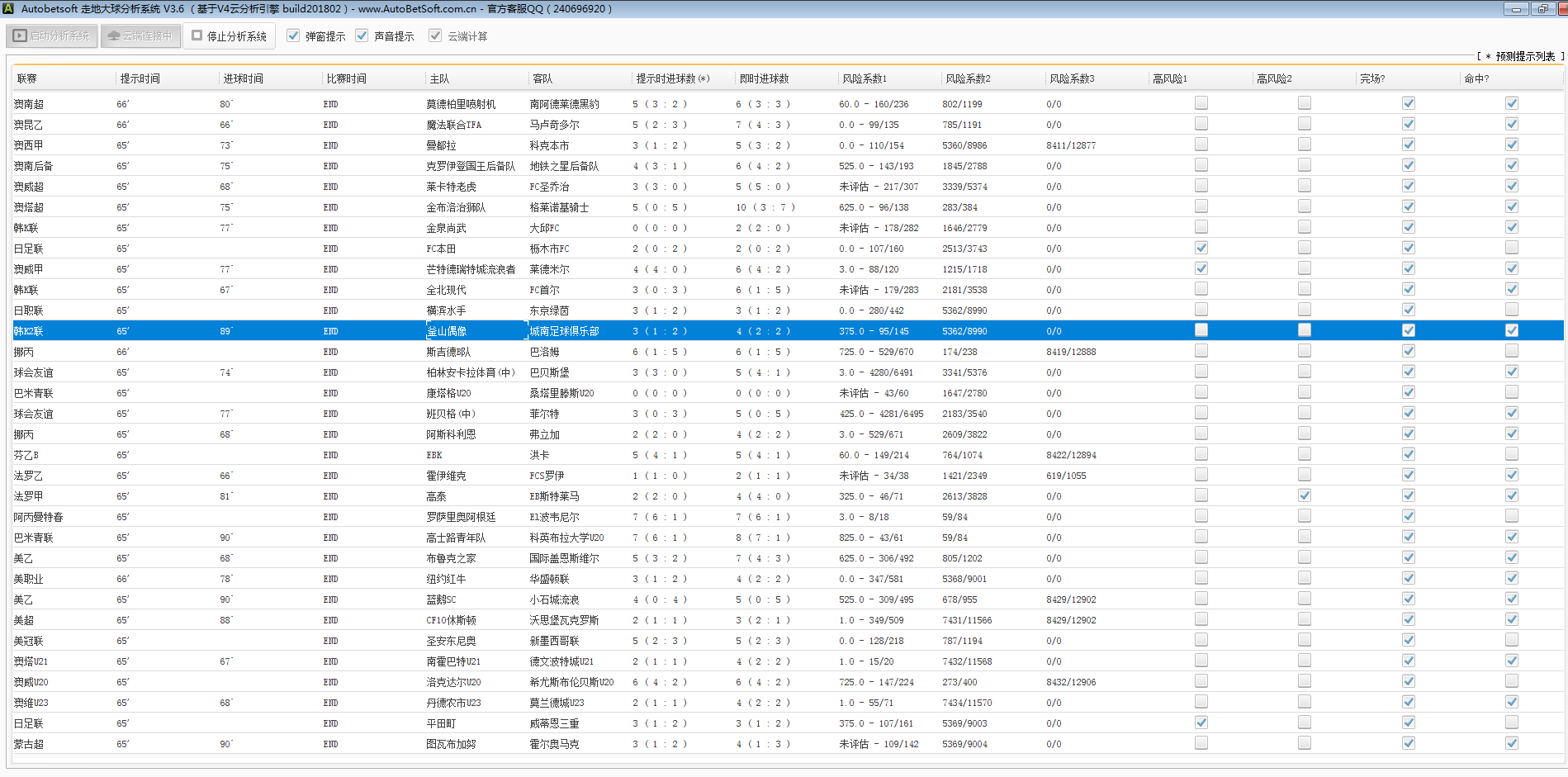The image size is (1568, 777).
Task: Uncheck 高风险2 box in the 高泰 row
Action: 1304,495
